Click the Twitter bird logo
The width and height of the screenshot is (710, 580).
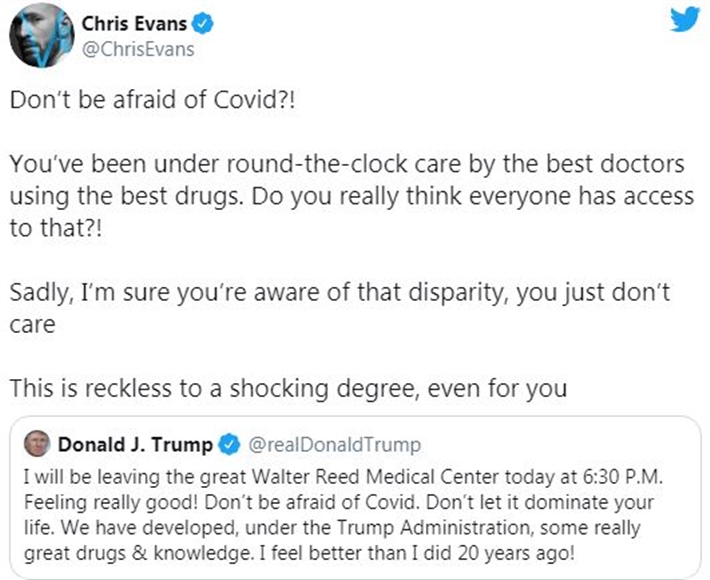(x=684, y=21)
